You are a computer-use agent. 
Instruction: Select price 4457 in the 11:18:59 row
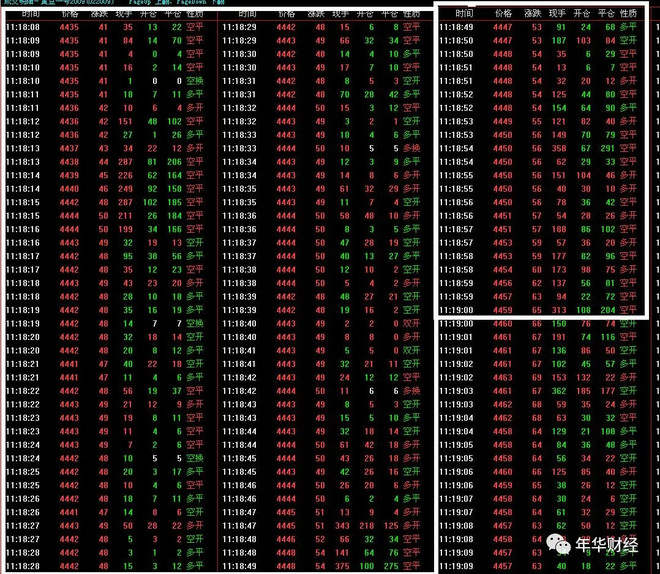tap(503, 297)
